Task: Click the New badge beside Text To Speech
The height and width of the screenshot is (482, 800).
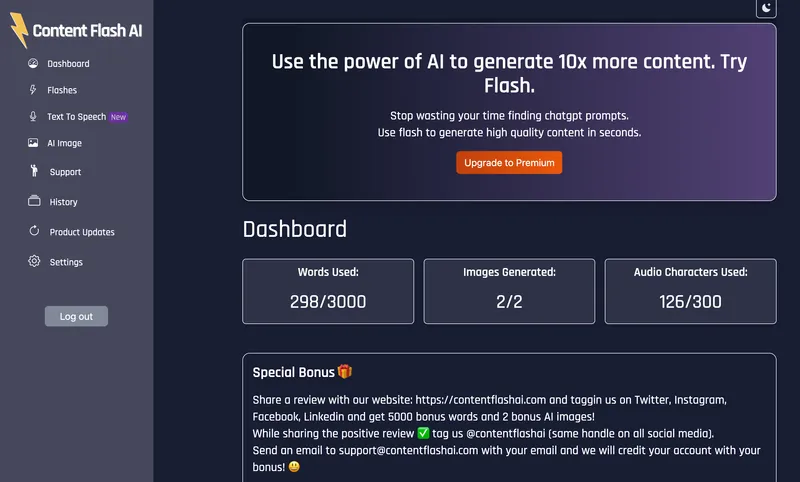Action: [x=118, y=117]
